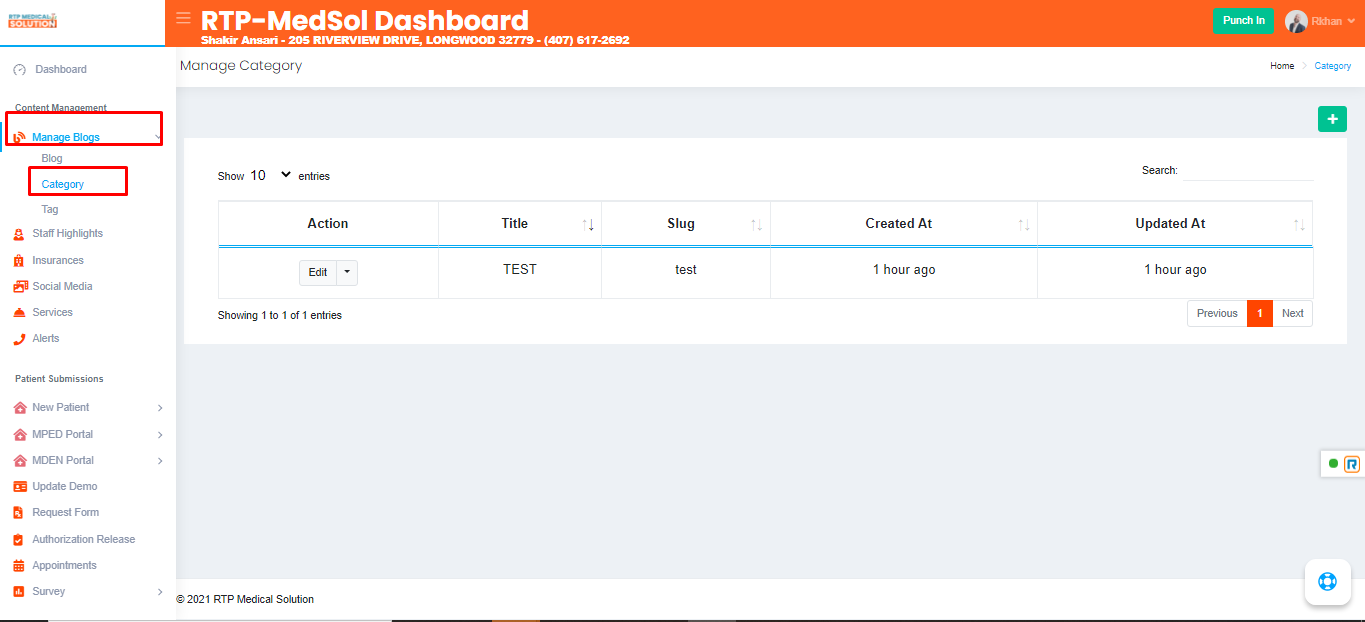Open the Show entries count dropdown
The height and width of the screenshot is (622, 1365).
point(270,175)
